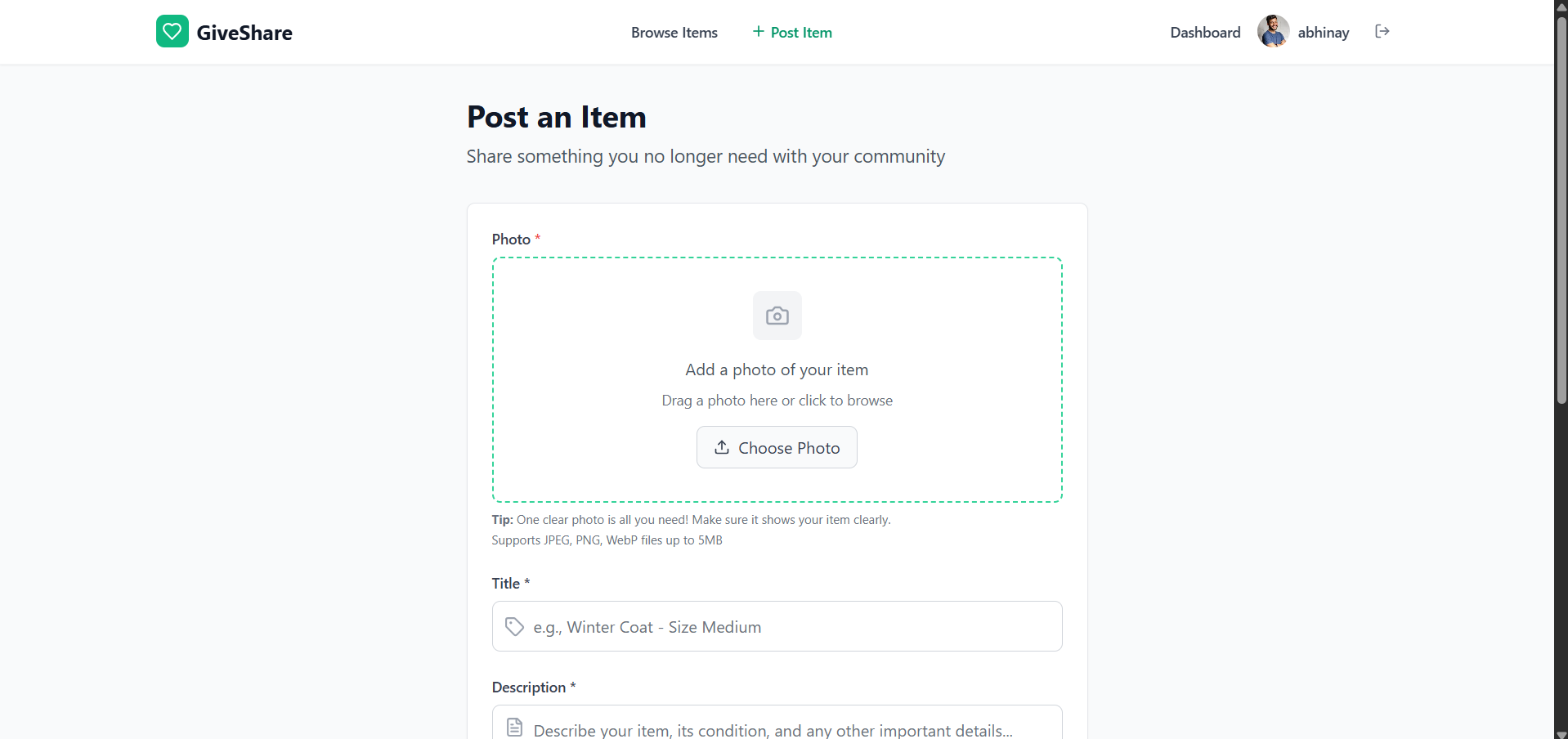This screenshot has width=1568, height=739.
Task: Click the upload arrow icon on Choose Photo
Action: (x=721, y=447)
